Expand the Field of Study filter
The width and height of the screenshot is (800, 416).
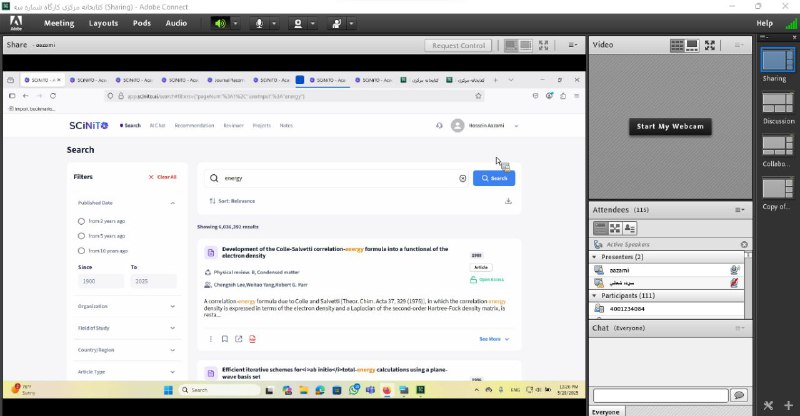pyautogui.click(x=172, y=328)
